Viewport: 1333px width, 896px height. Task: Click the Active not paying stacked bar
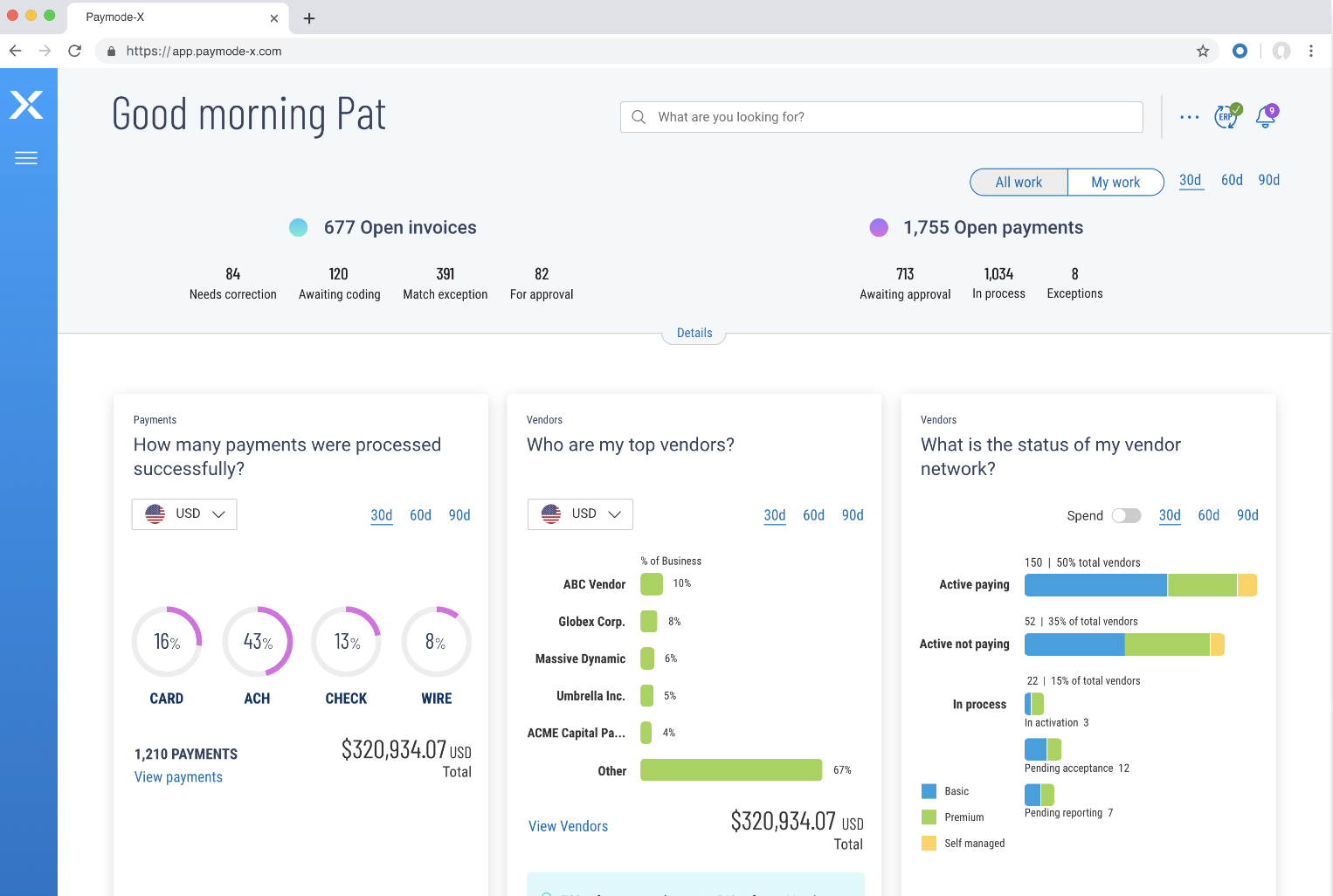(x=1124, y=644)
